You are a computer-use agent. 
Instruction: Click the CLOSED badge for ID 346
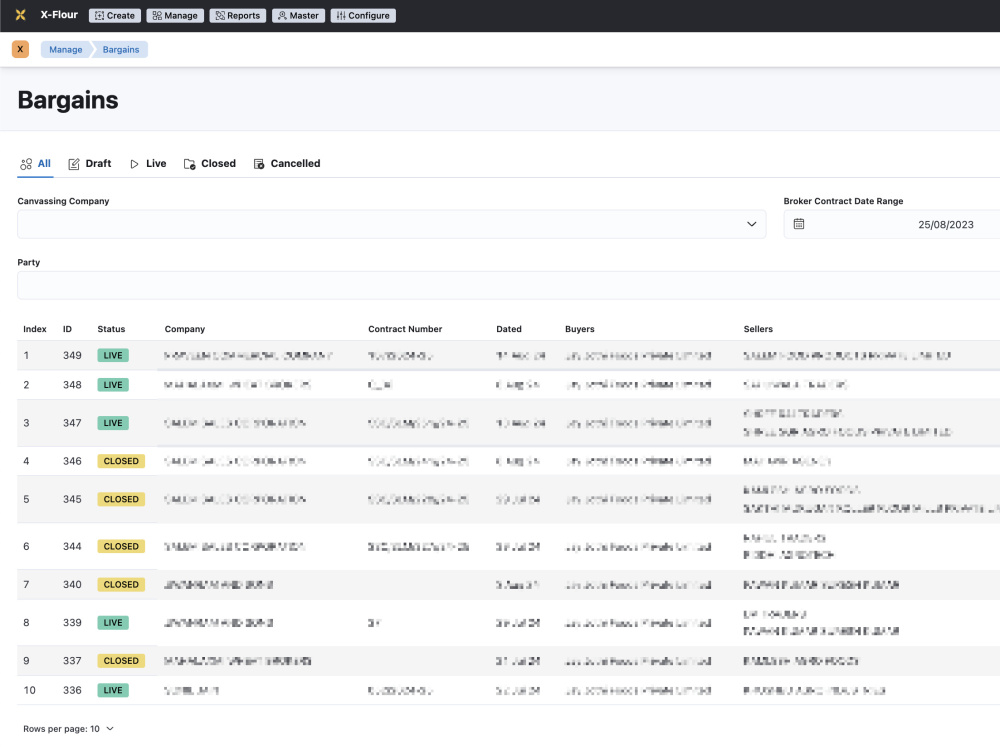pos(121,461)
